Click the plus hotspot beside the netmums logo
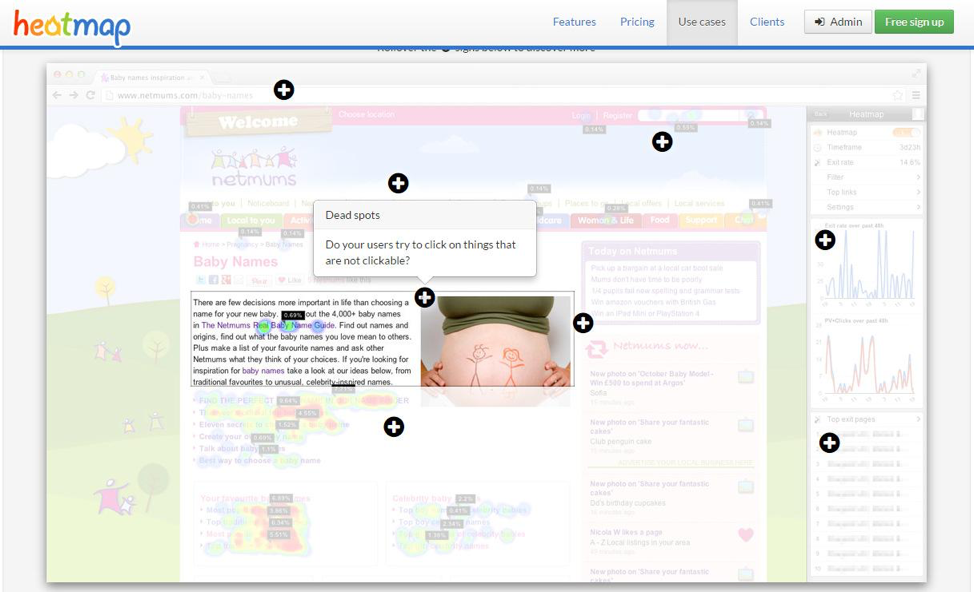This screenshot has height=592, width=974. pyautogui.click(x=398, y=183)
